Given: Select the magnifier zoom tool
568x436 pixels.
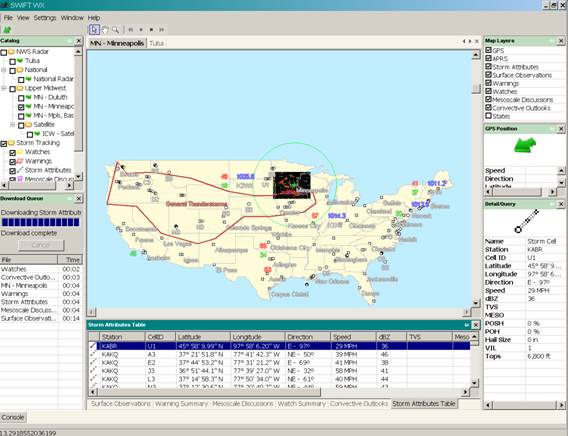Looking at the screenshot, I should (116, 30).
